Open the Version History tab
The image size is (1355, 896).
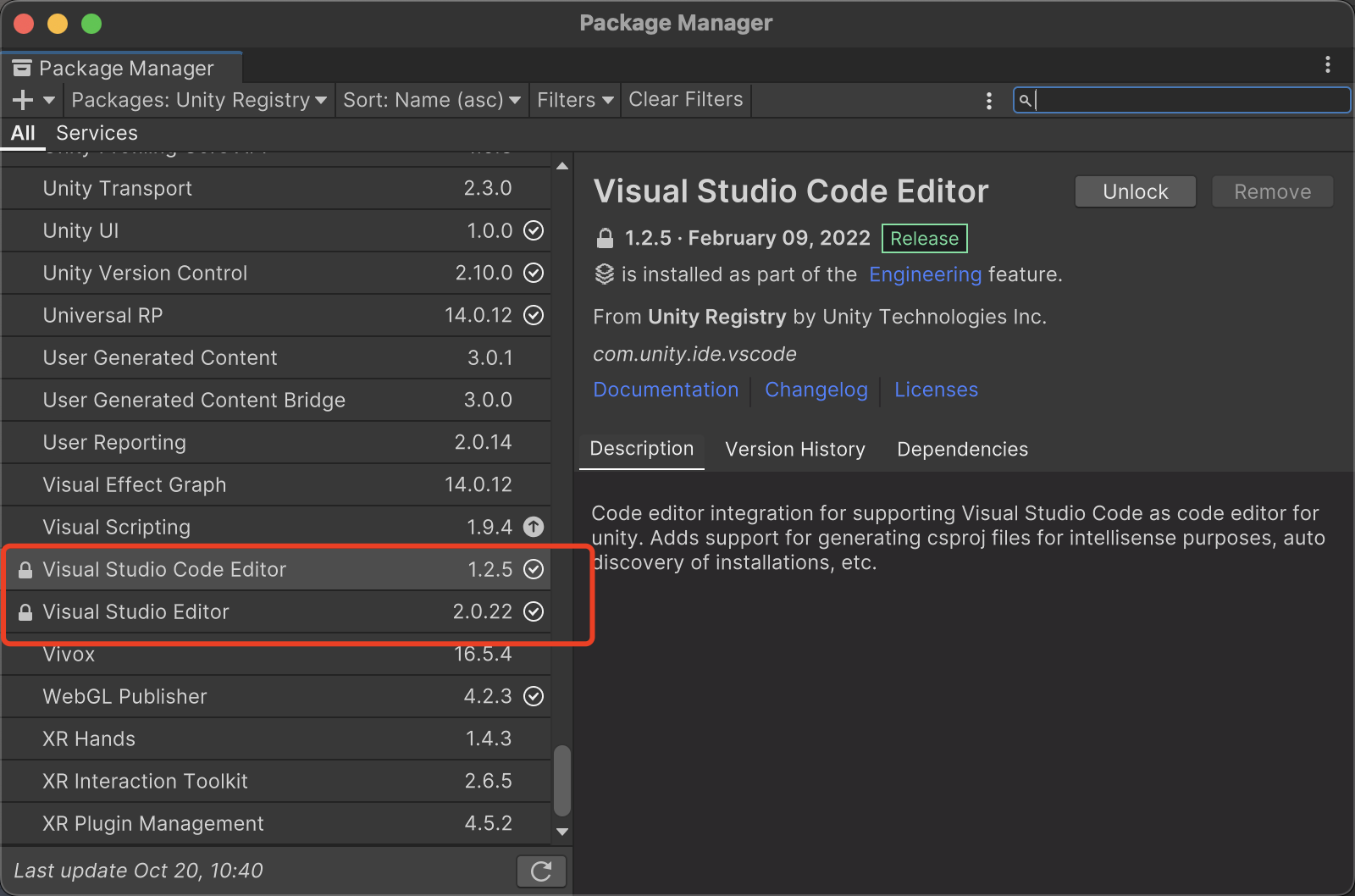tap(794, 449)
